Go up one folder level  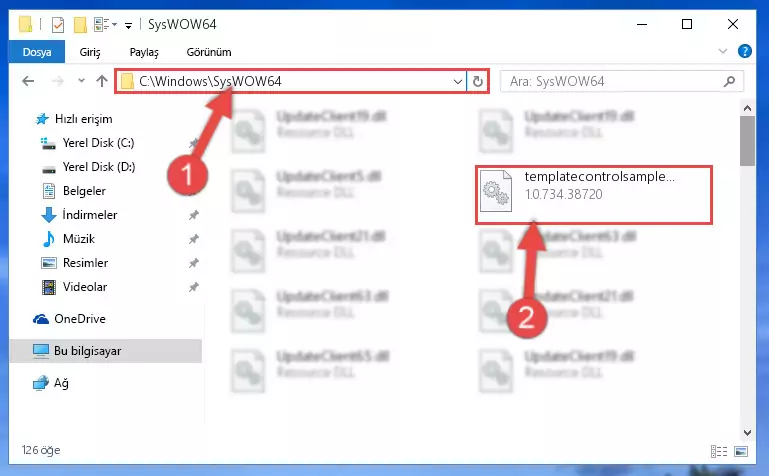coord(102,81)
